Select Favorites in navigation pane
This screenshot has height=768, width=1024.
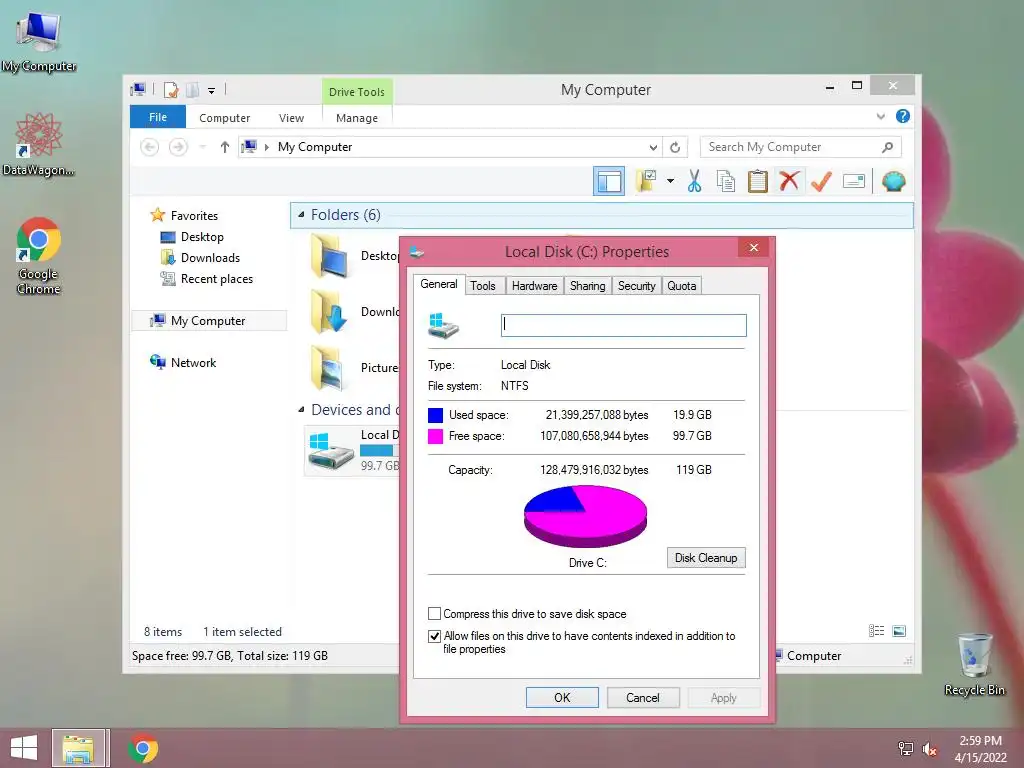coord(194,216)
